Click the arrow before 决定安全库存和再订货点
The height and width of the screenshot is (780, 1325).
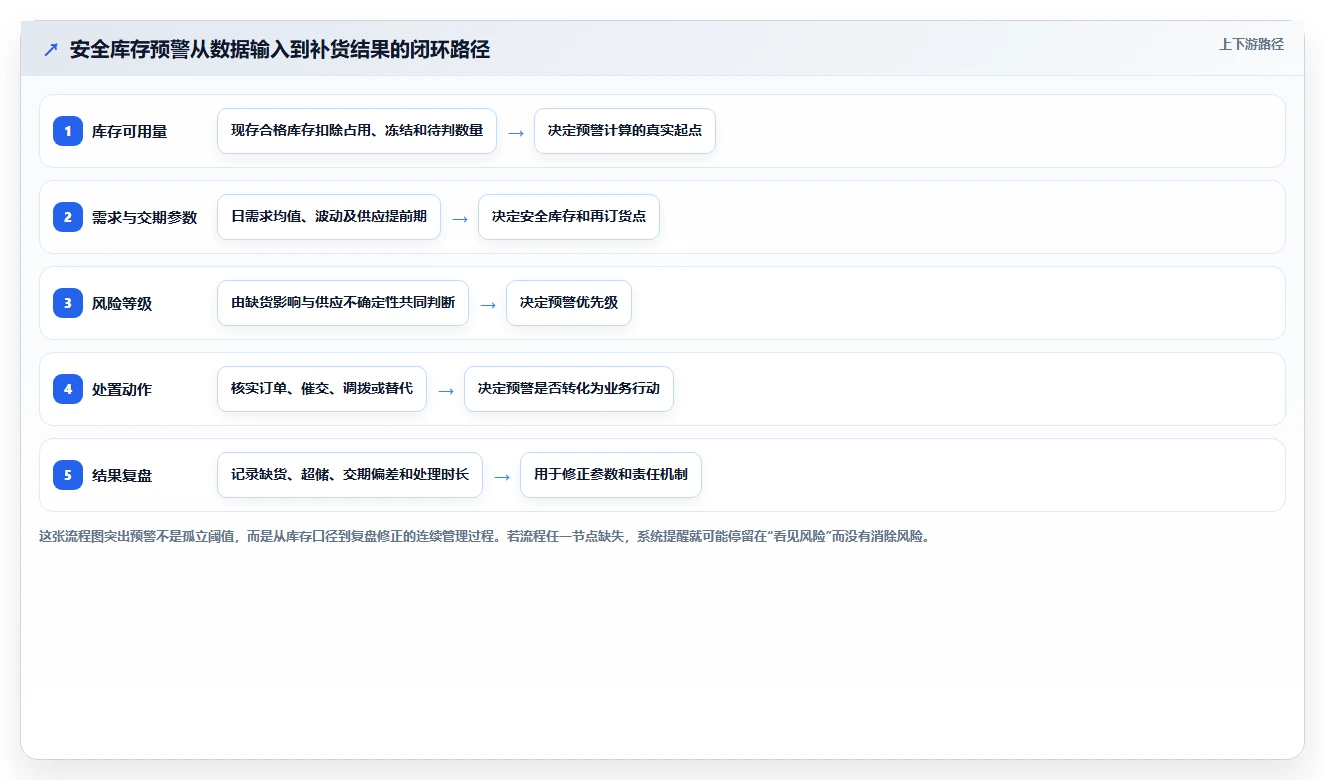[460, 218]
